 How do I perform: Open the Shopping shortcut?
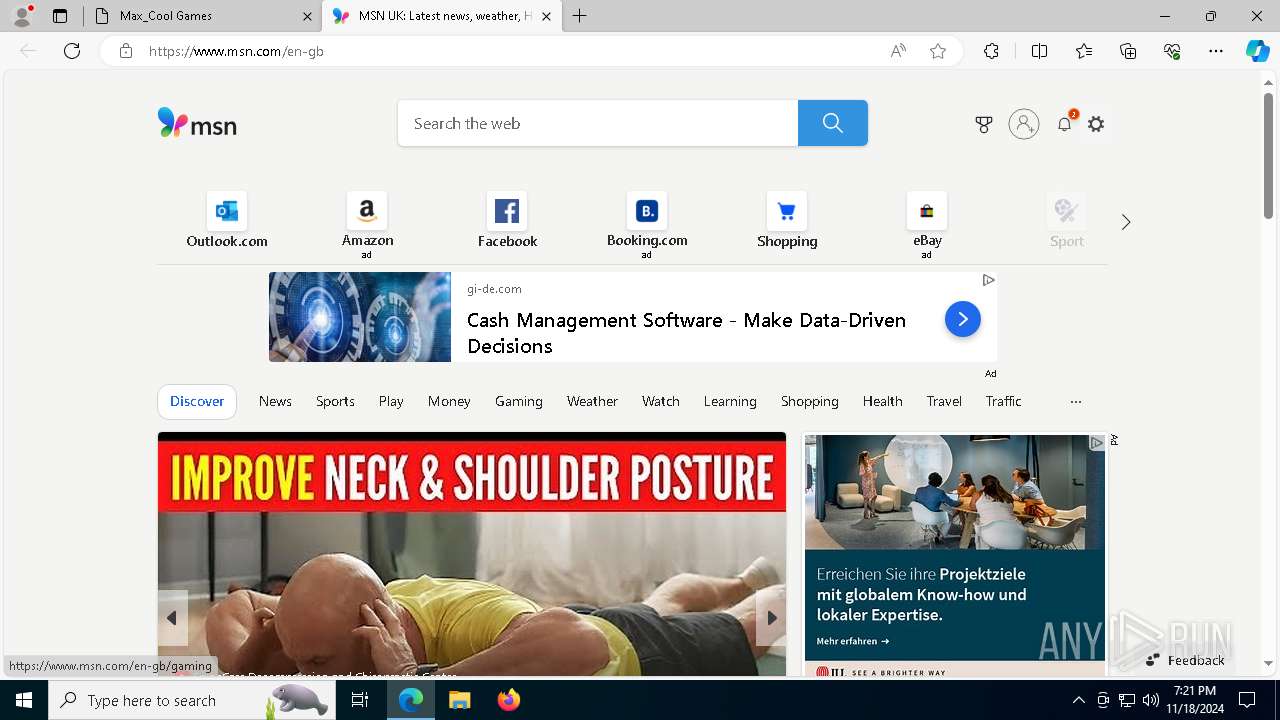(787, 220)
